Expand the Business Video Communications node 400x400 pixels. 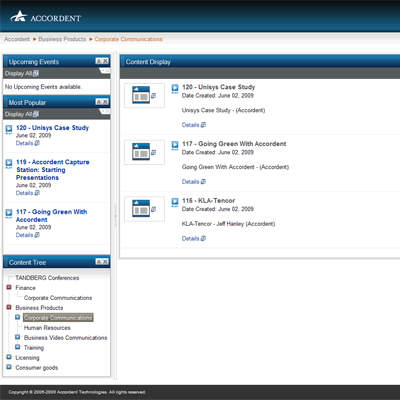[18, 337]
